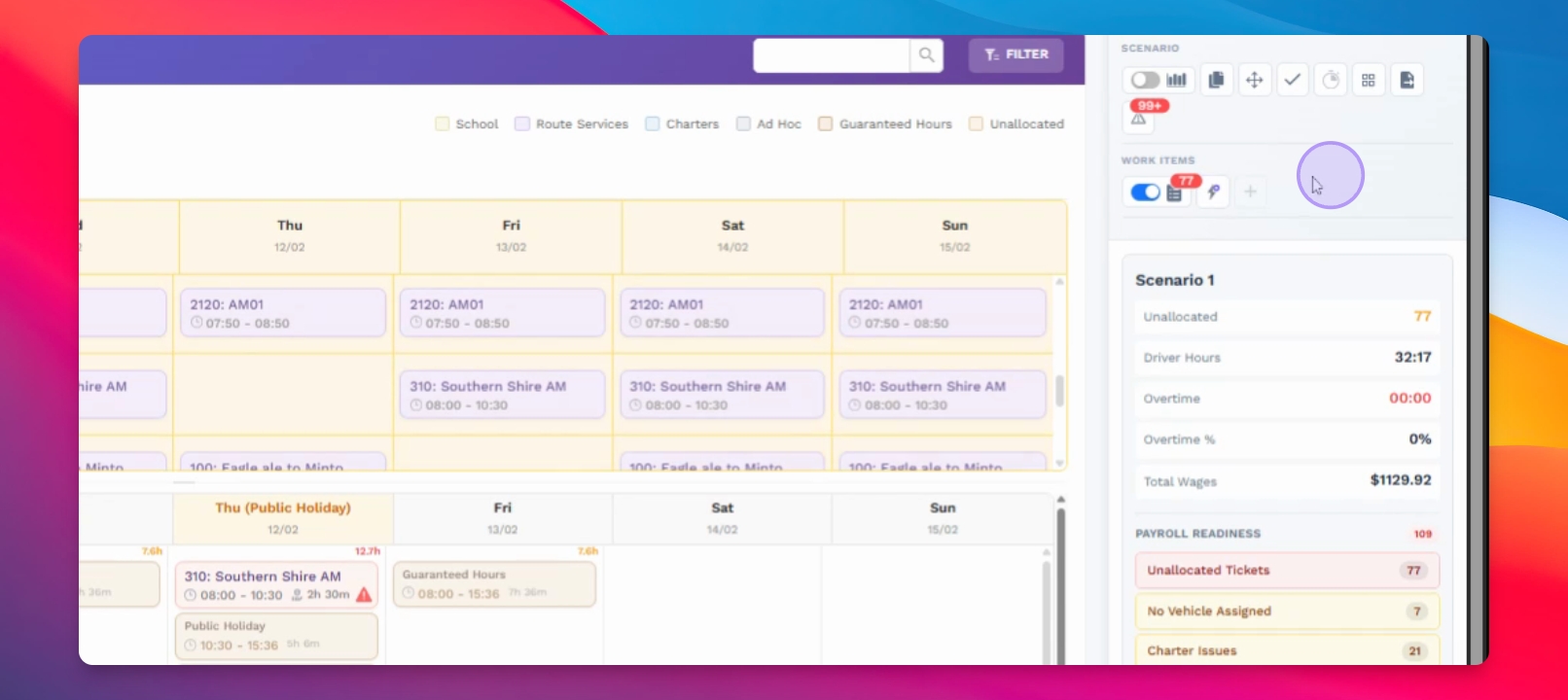Click the Total Wages $1129.92 row
This screenshot has width=1568, height=700.
tap(1287, 480)
